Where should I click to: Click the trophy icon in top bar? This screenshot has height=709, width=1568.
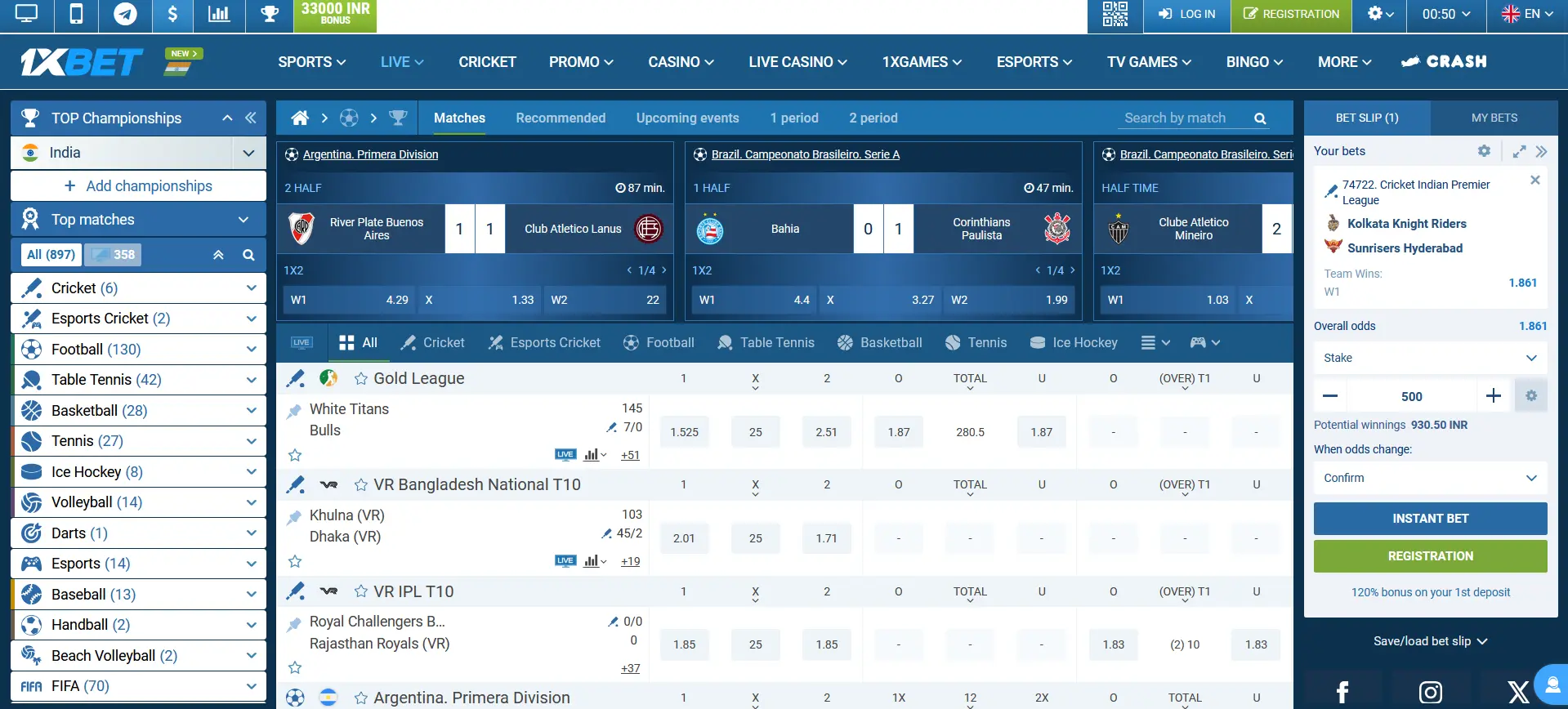[x=270, y=14]
